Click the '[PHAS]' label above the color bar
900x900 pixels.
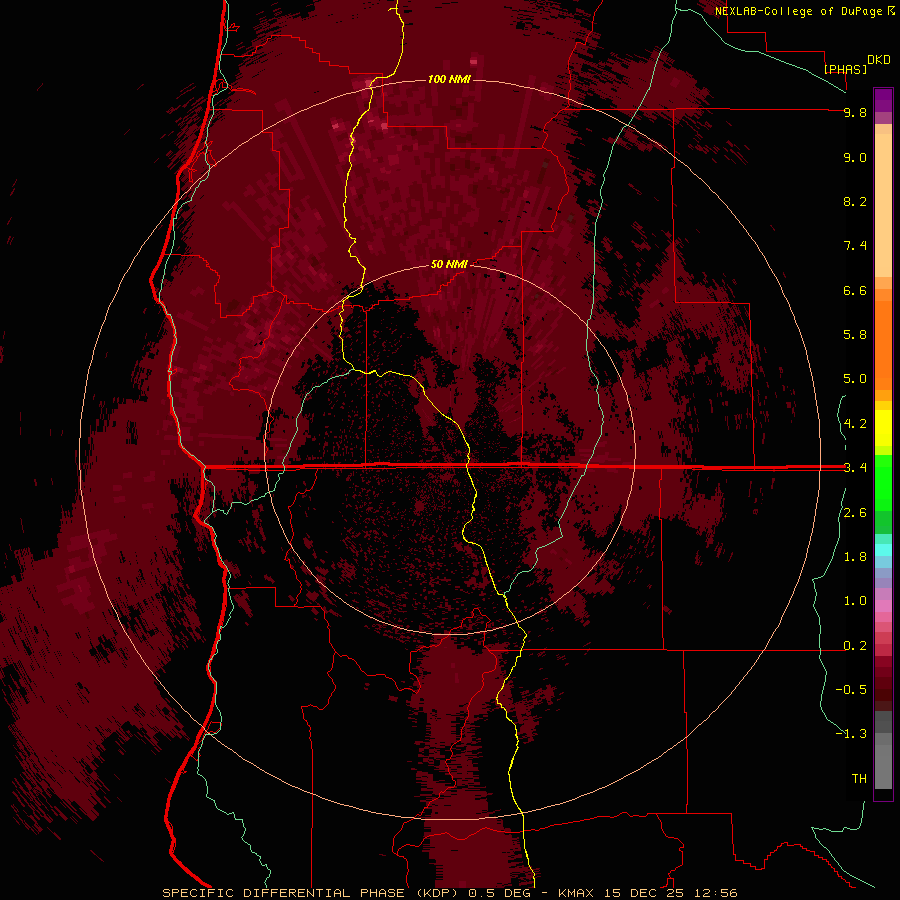point(845,69)
